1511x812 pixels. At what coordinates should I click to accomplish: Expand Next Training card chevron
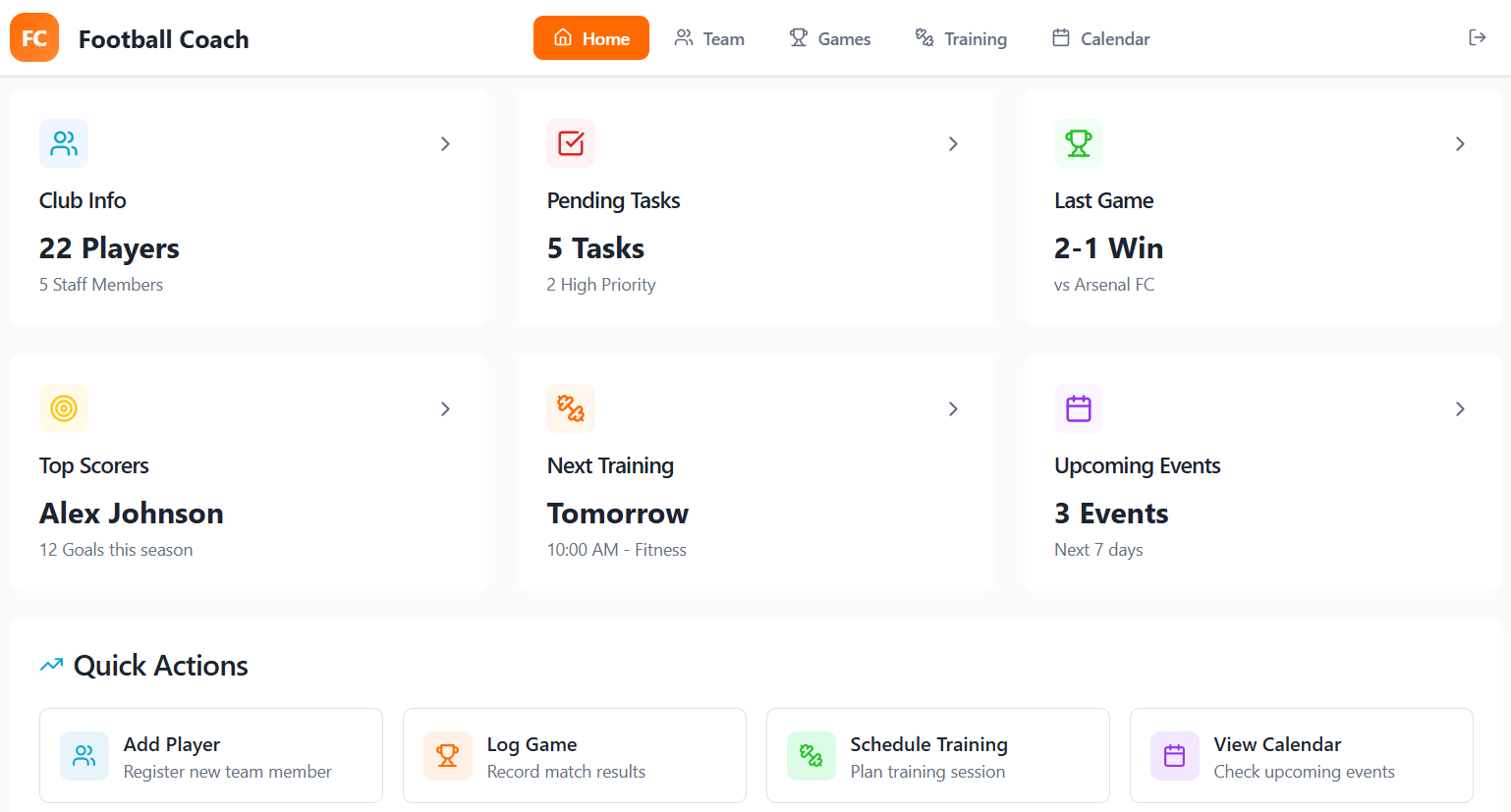(x=953, y=408)
